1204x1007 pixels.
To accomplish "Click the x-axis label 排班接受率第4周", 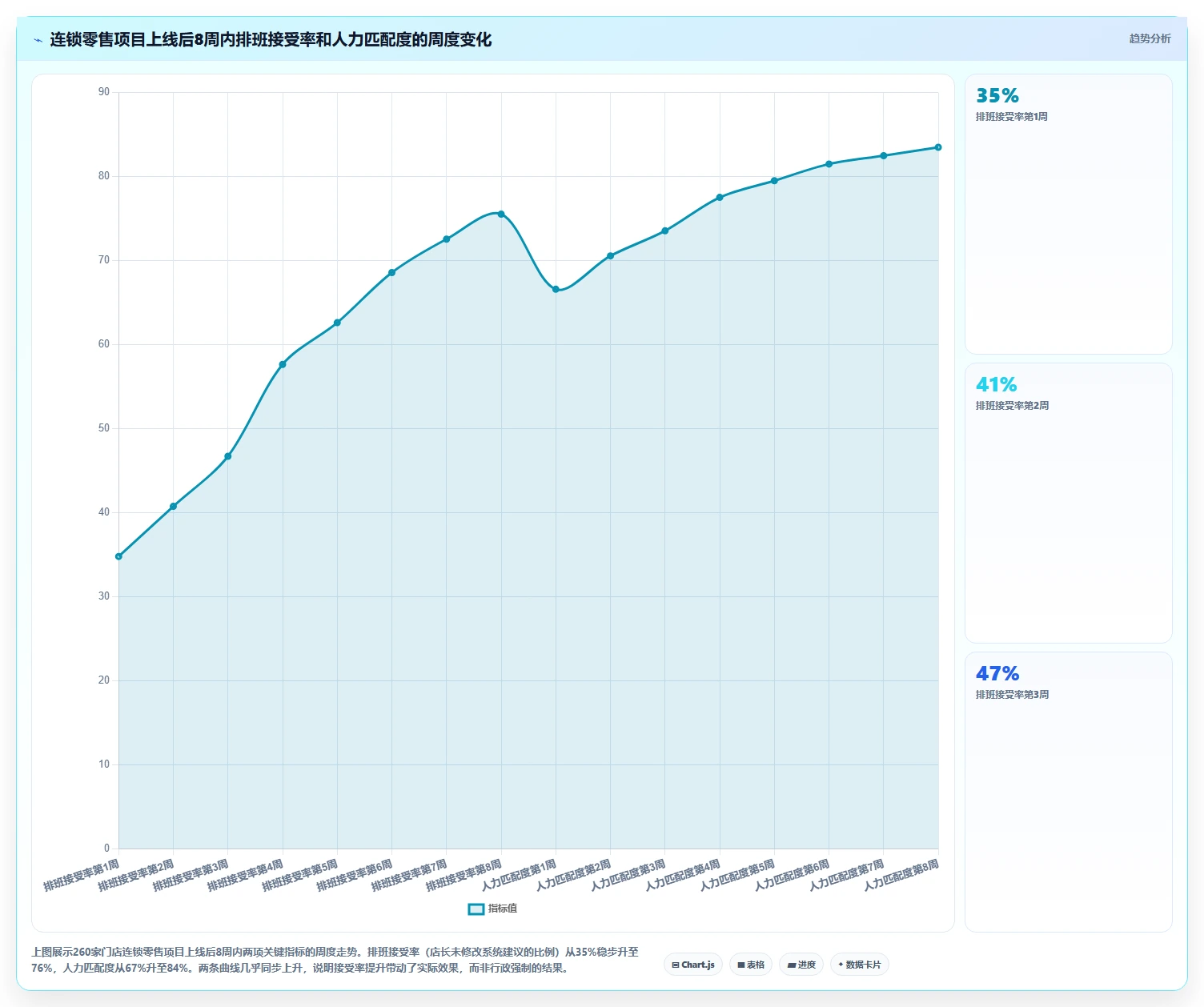I will click(x=245, y=875).
